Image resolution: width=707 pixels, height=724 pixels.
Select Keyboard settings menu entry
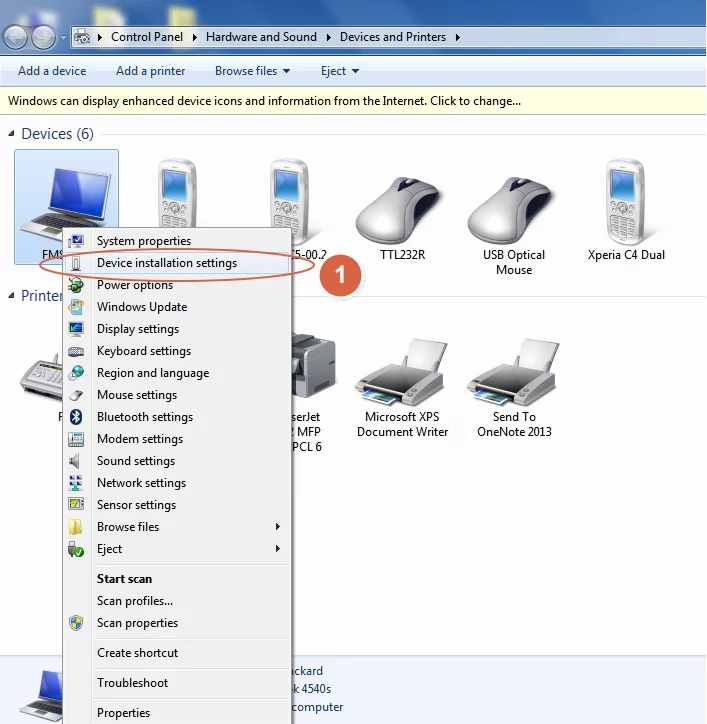tap(176, 351)
